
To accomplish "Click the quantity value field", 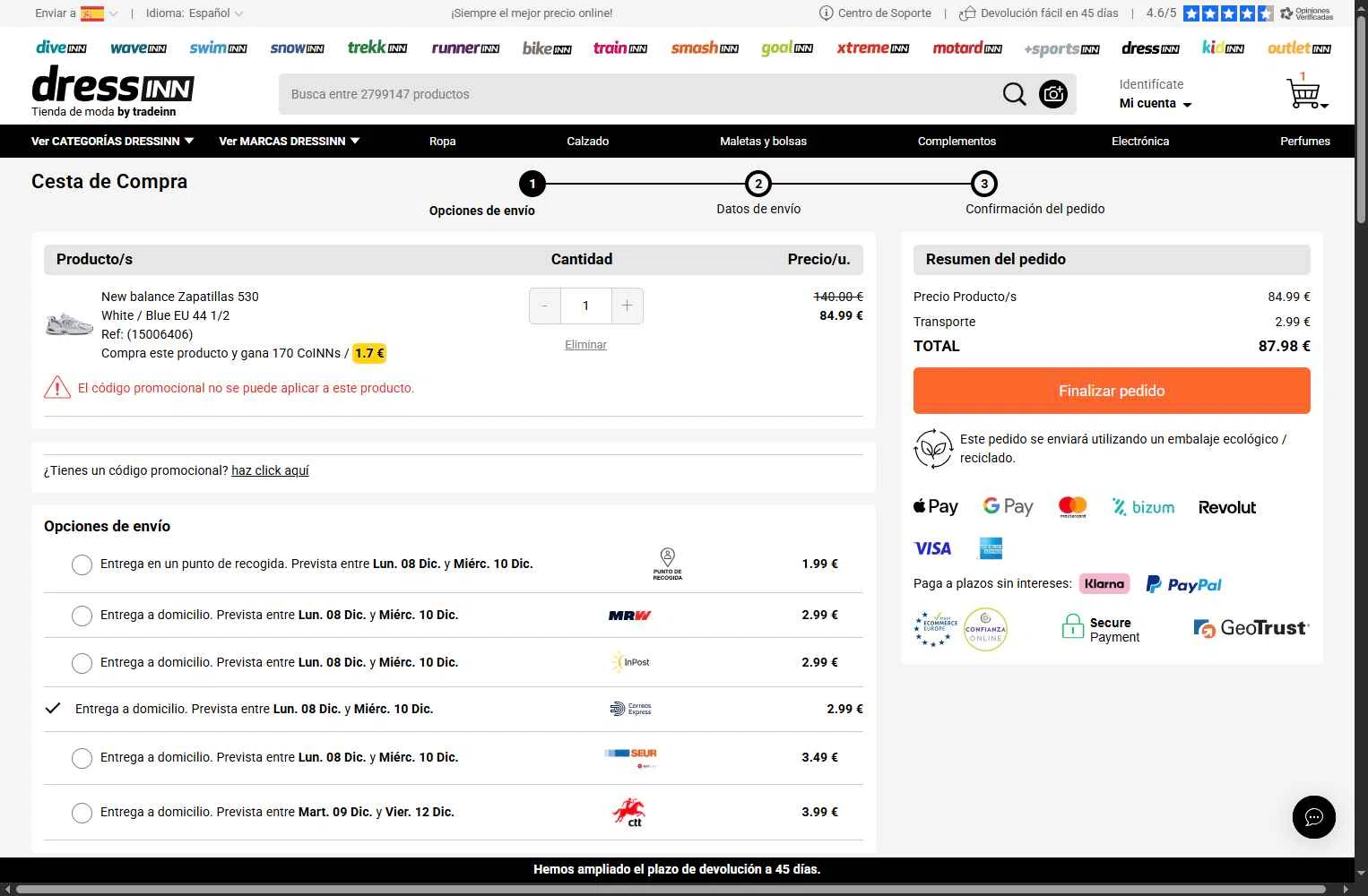I will pyautogui.click(x=586, y=306).
